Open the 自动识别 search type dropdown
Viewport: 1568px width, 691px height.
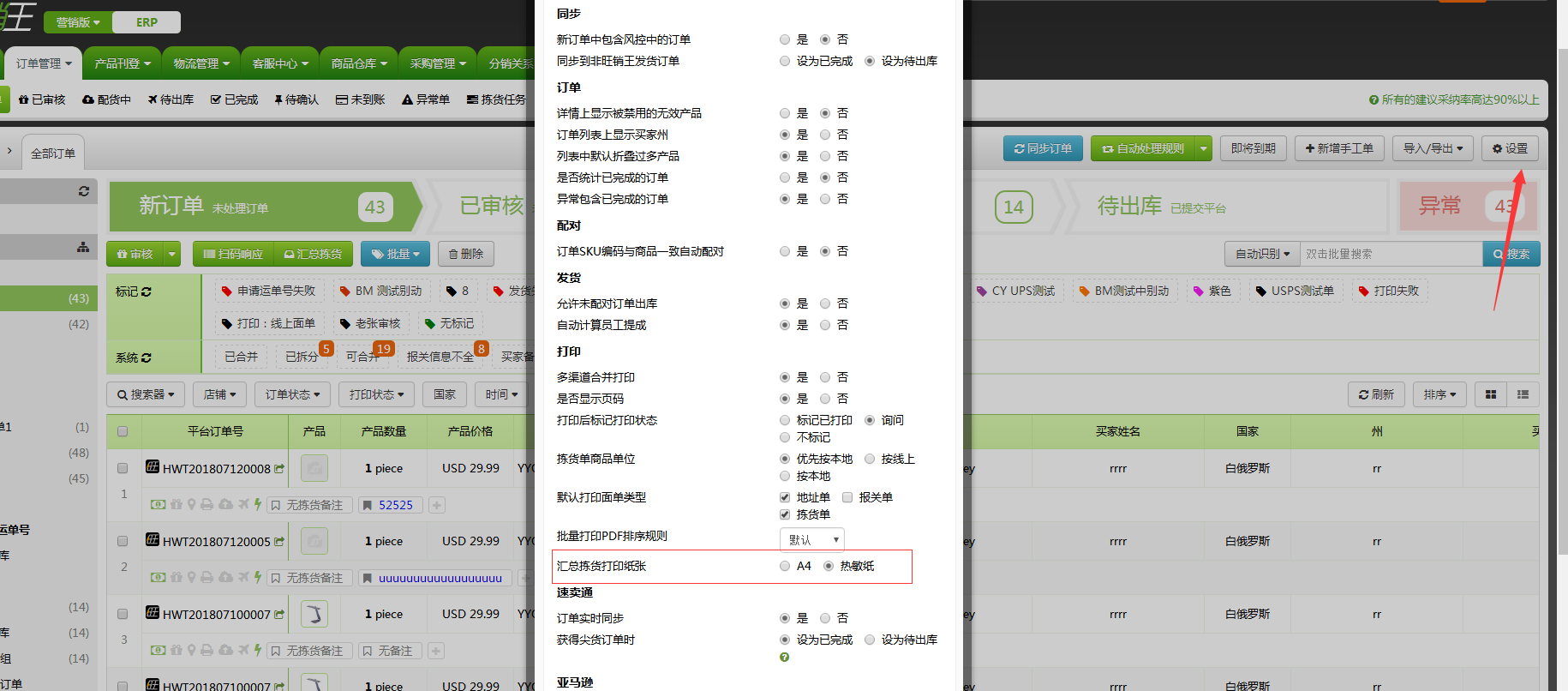point(1262,254)
